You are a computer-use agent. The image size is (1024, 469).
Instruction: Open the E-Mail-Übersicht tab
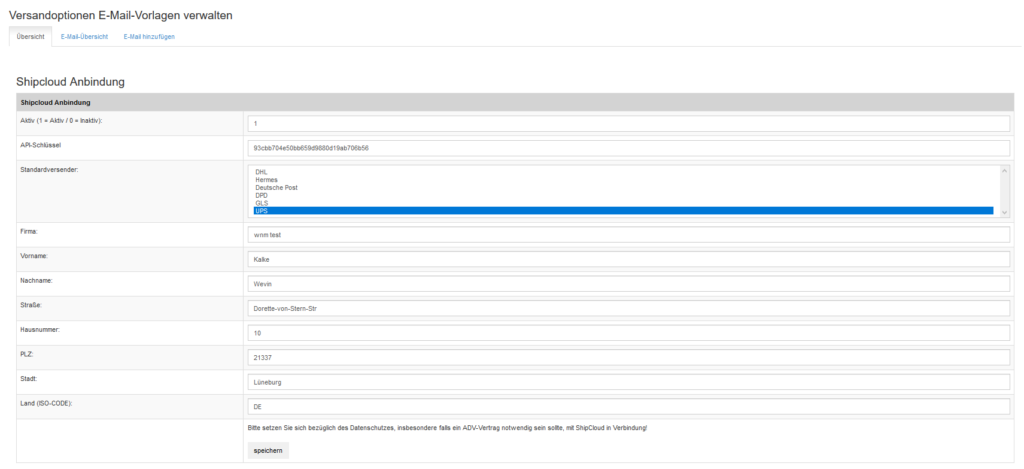pyautogui.click(x=84, y=37)
